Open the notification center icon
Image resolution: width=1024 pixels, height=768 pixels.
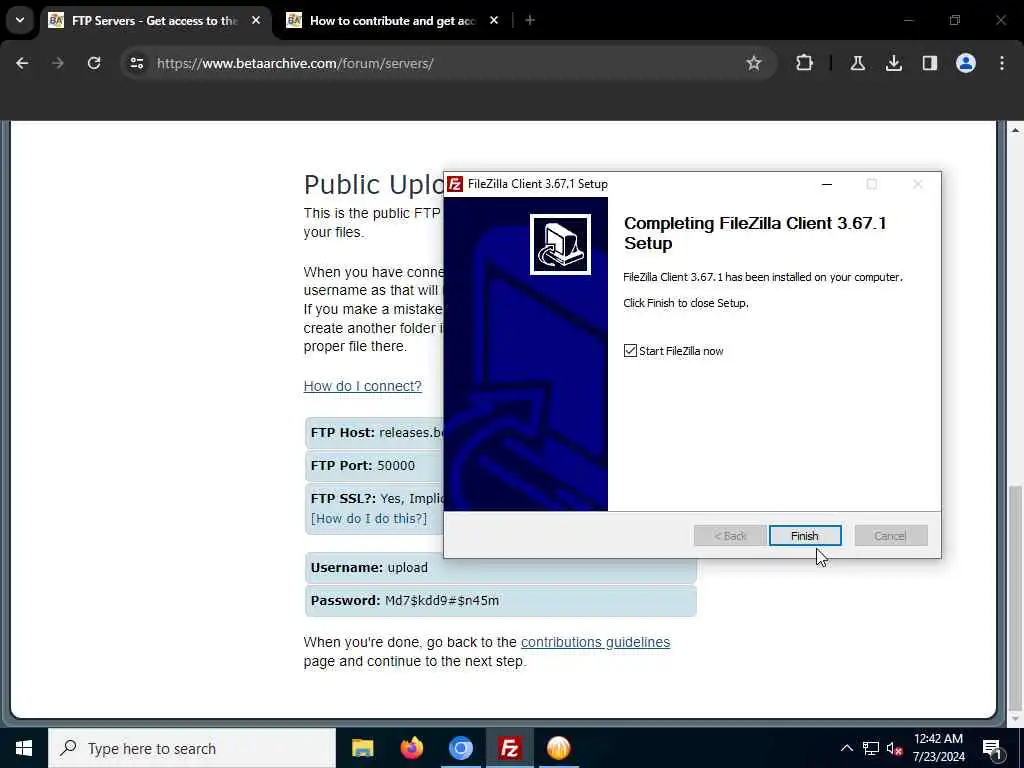[993, 749]
